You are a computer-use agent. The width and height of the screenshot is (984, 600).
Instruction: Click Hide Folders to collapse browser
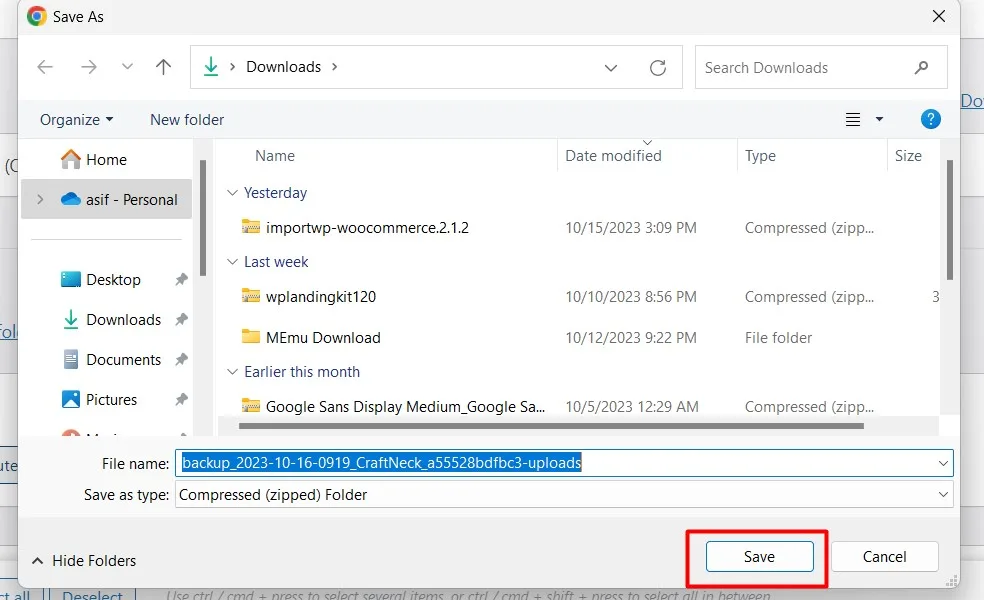84,560
